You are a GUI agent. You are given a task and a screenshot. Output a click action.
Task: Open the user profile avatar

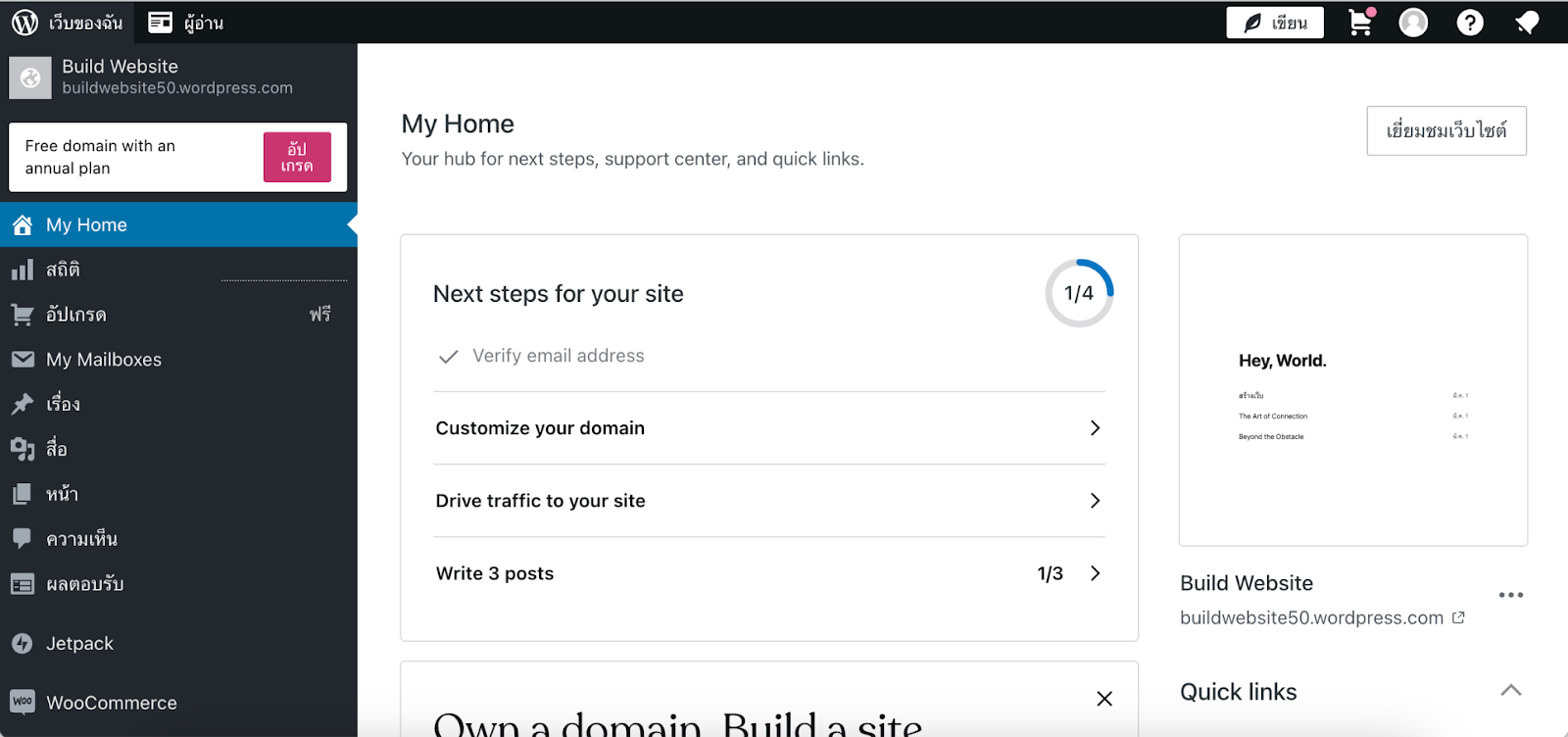tap(1413, 23)
